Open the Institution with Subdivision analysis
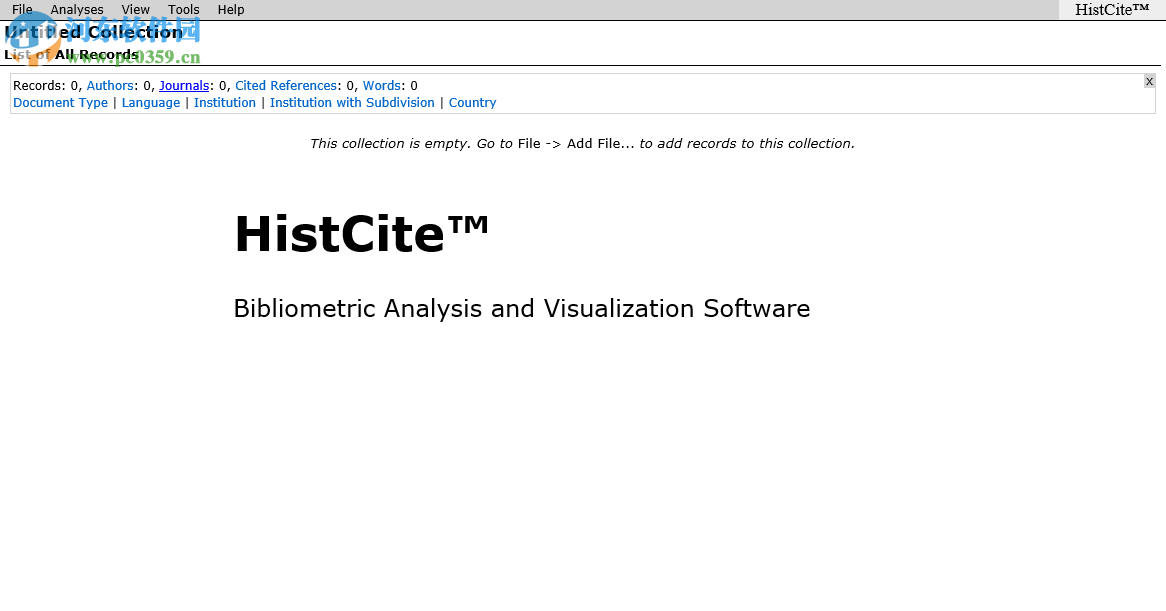Image resolution: width=1166 pixels, height=611 pixels. (352, 102)
